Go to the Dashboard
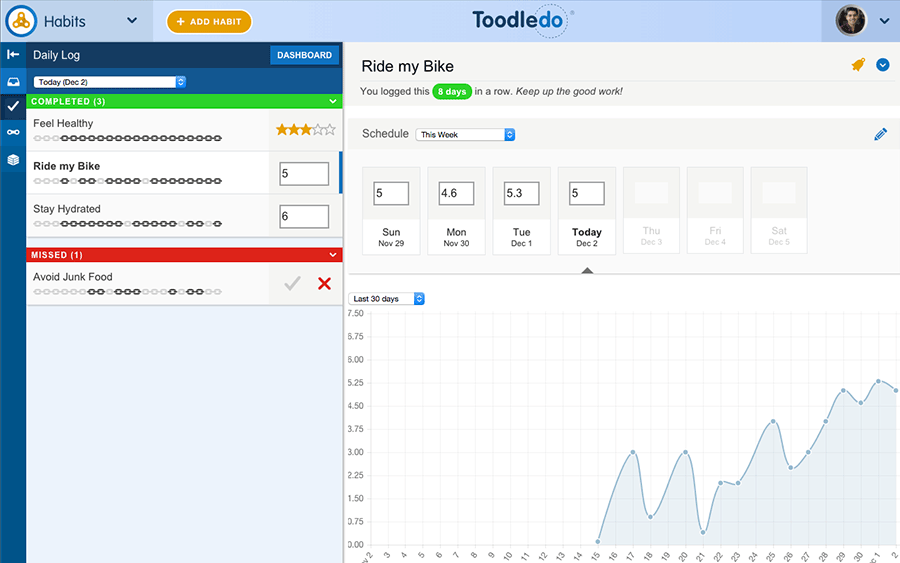 tap(304, 55)
